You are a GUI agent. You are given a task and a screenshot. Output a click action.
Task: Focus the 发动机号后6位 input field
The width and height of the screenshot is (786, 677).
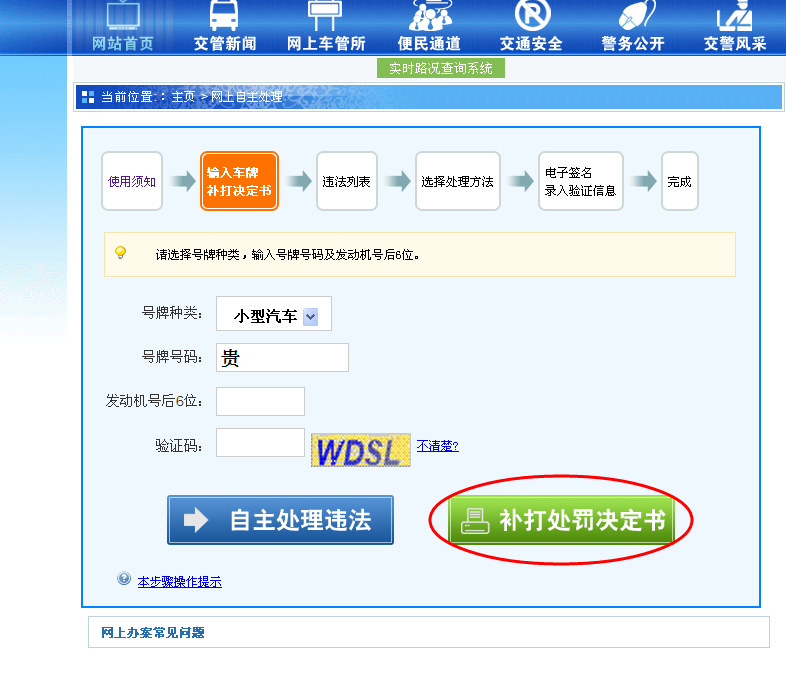[x=260, y=401]
